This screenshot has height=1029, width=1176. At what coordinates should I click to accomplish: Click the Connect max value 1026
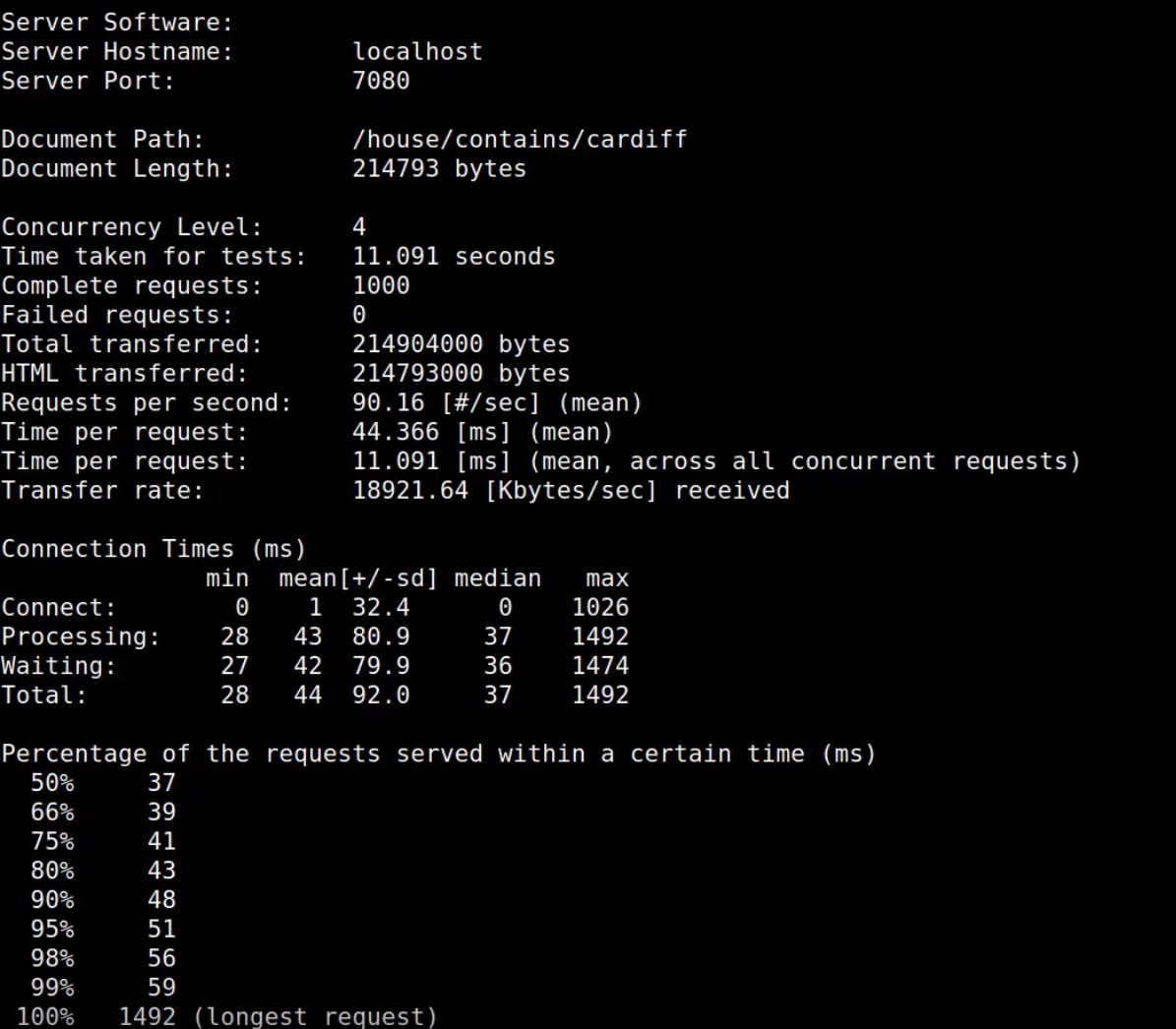click(x=600, y=608)
